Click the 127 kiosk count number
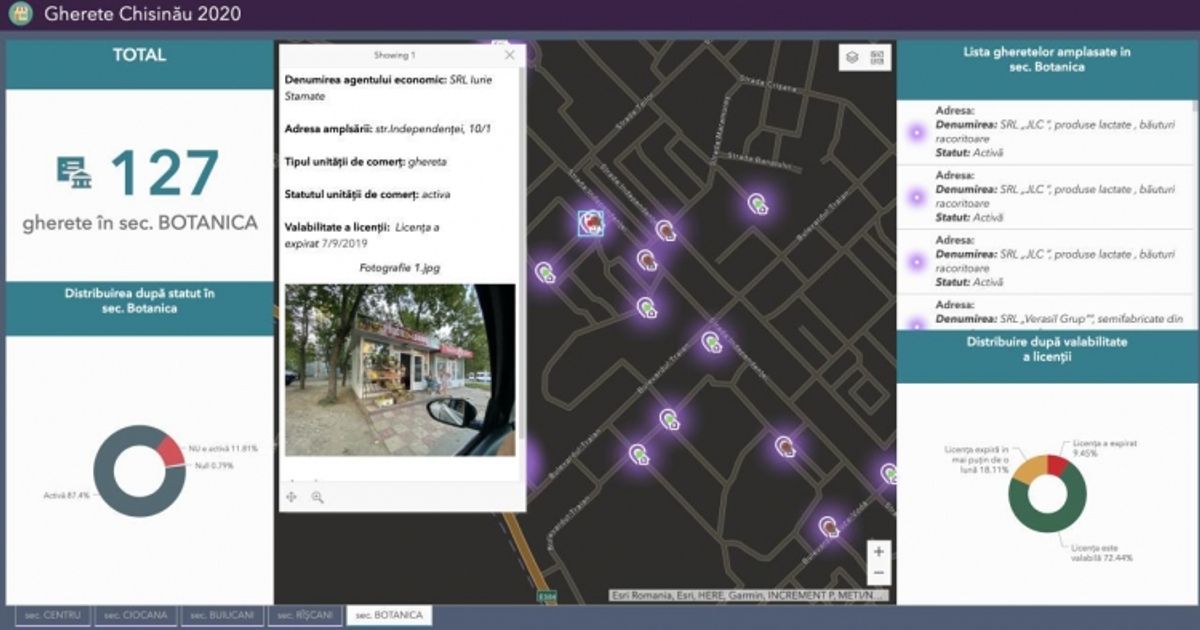 (x=164, y=173)
